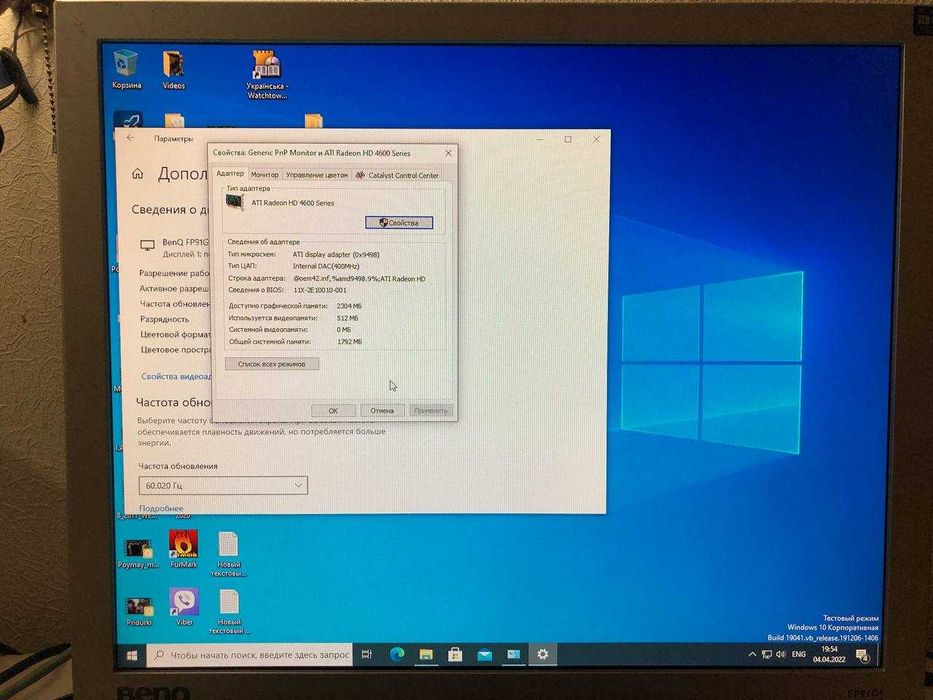933x700 pixels.
Task: Click the 1792 МБ shared system memory value
Action: tap(349, 342)
